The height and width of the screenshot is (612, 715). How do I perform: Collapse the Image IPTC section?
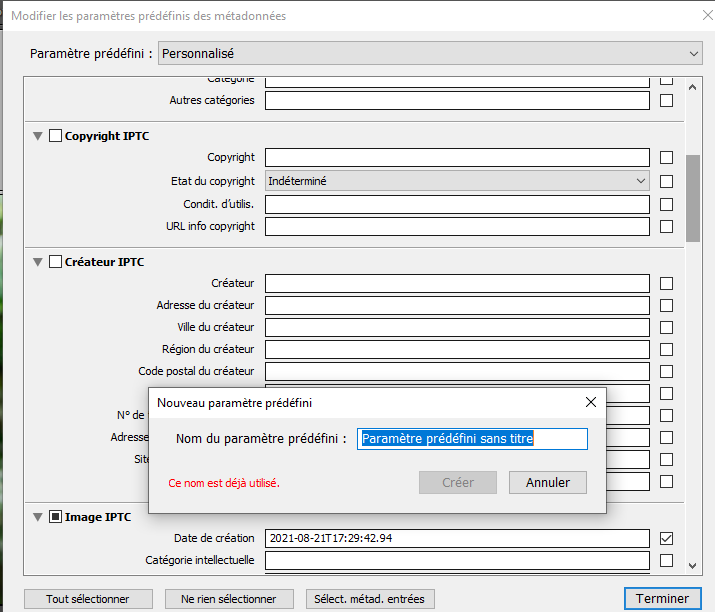(39, 517)
